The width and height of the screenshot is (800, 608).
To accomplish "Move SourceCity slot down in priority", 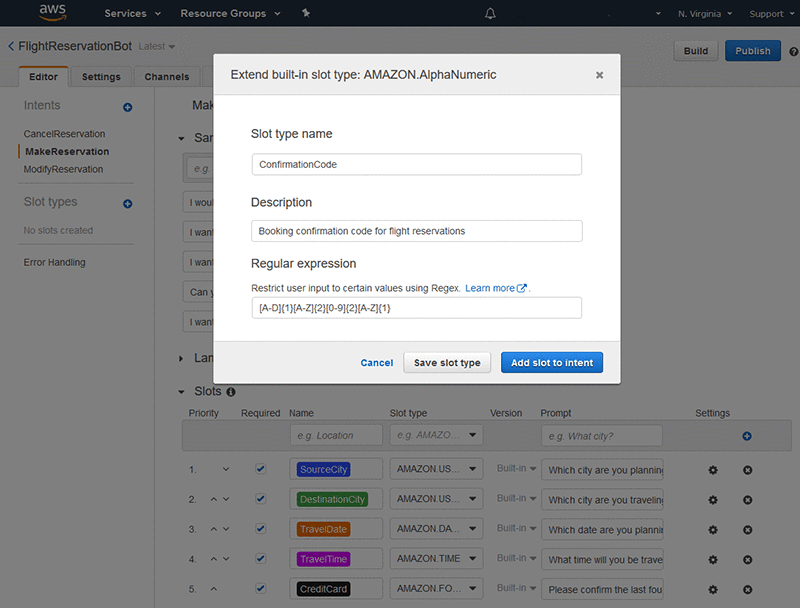I will click(226, 469).
